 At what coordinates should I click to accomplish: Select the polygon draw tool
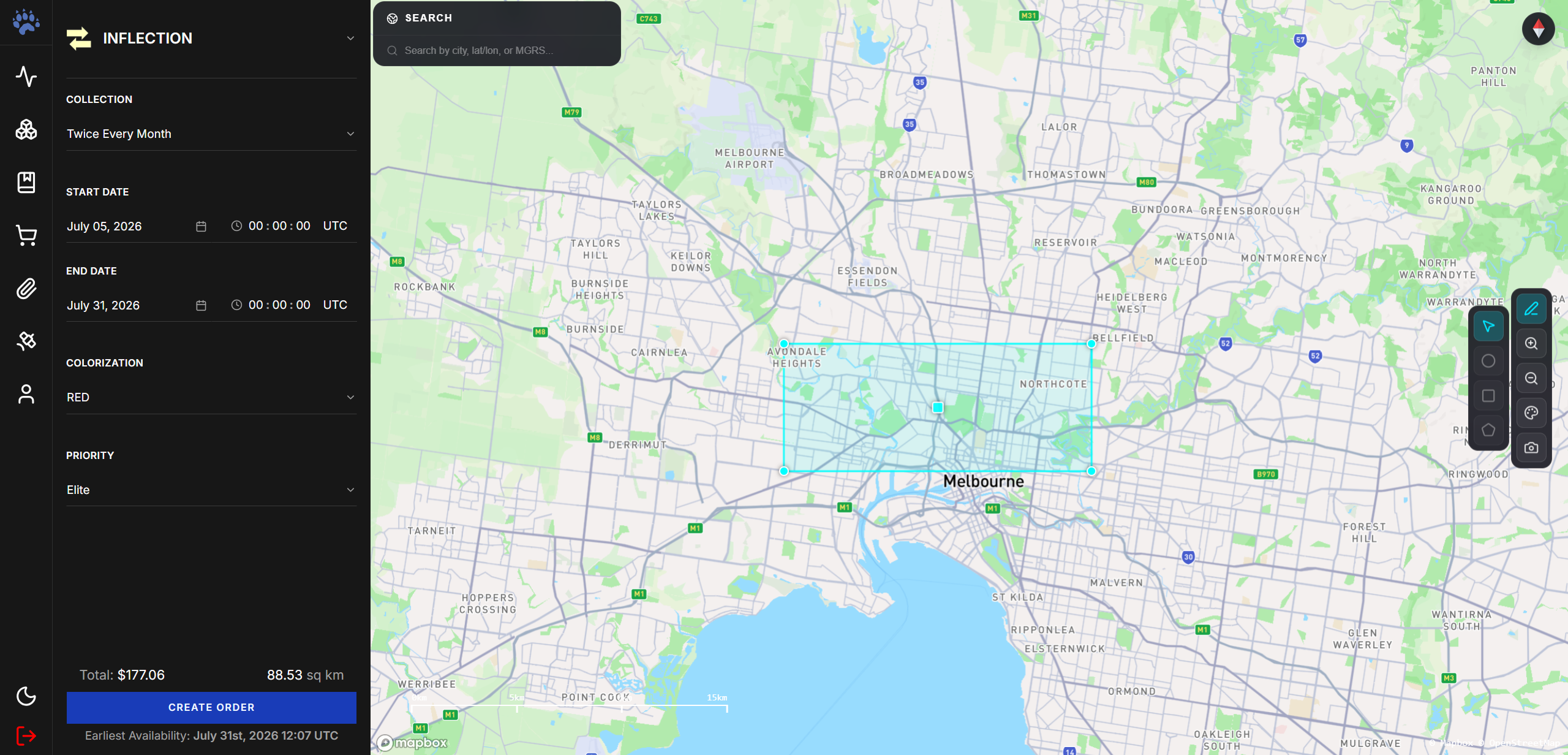(1488, 430)
